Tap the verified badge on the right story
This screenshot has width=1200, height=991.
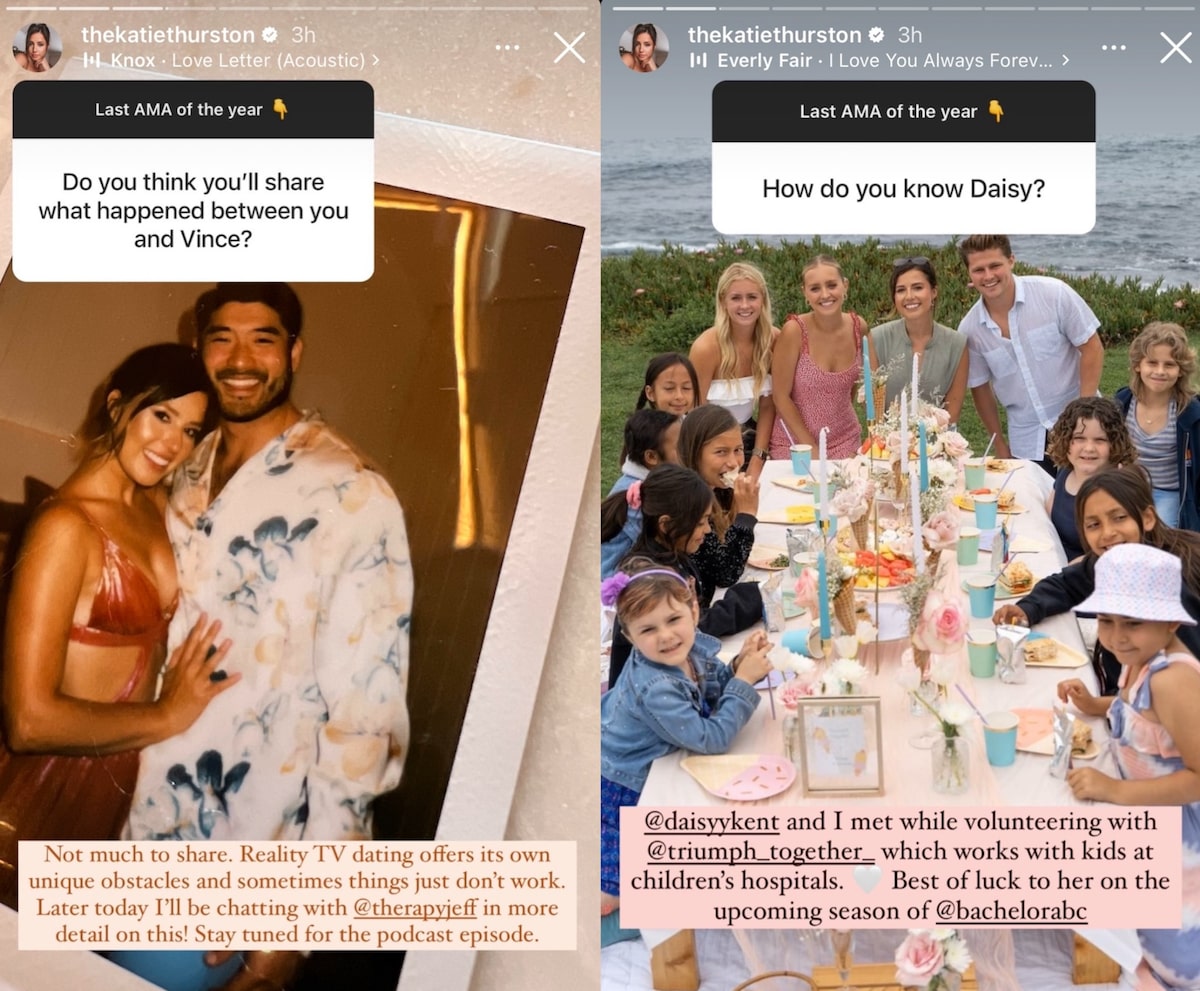877,35
